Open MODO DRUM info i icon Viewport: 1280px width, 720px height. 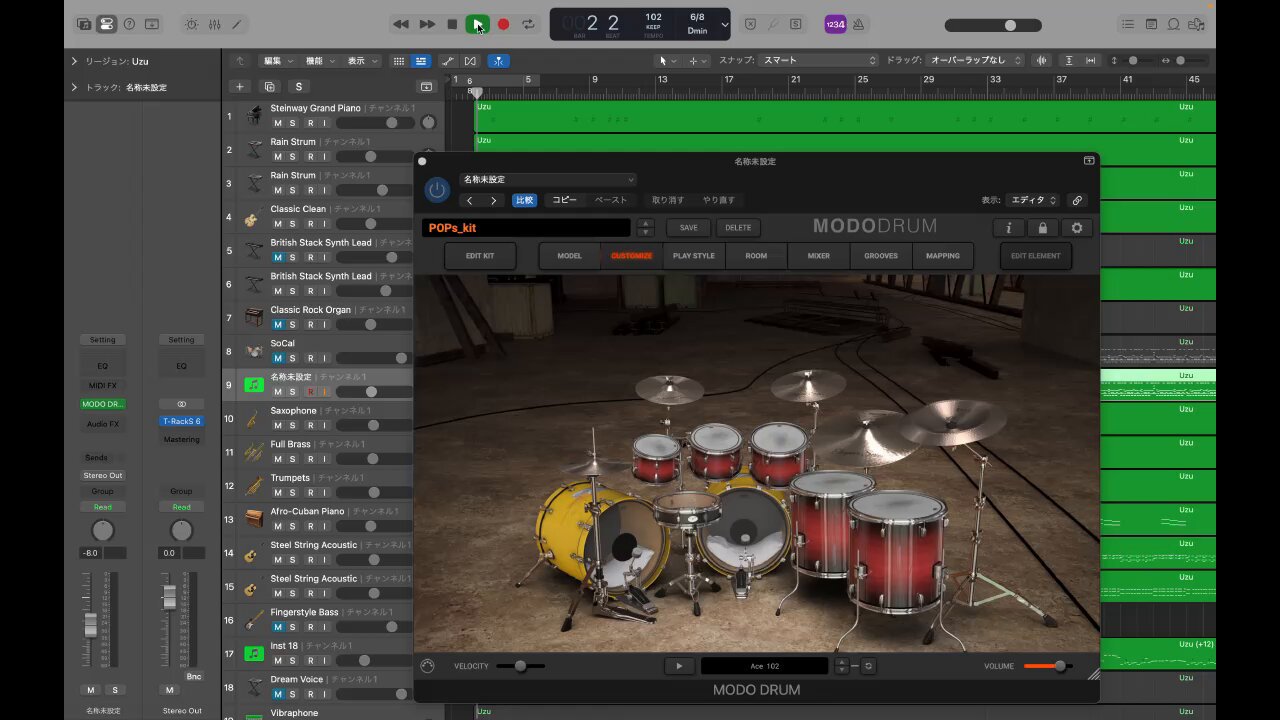coord(1009,228)
